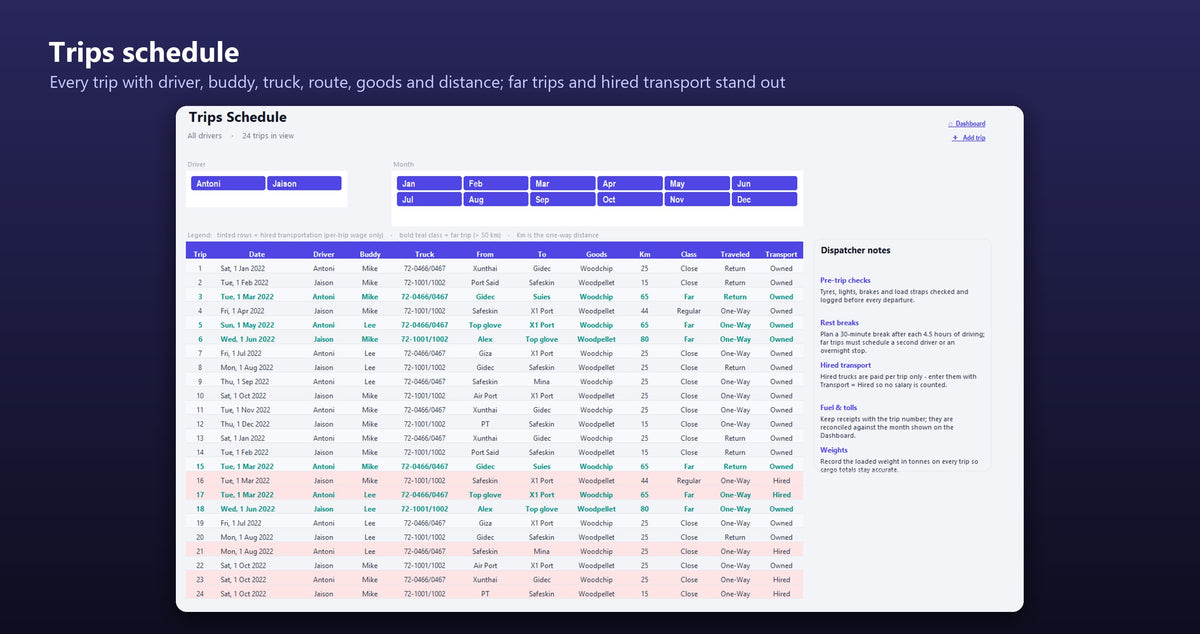Image resolution: width=1200 pixels, height=634 pixels.
Task: Click the Fuel & tolls note heading
Action: [x=838, y=408]
